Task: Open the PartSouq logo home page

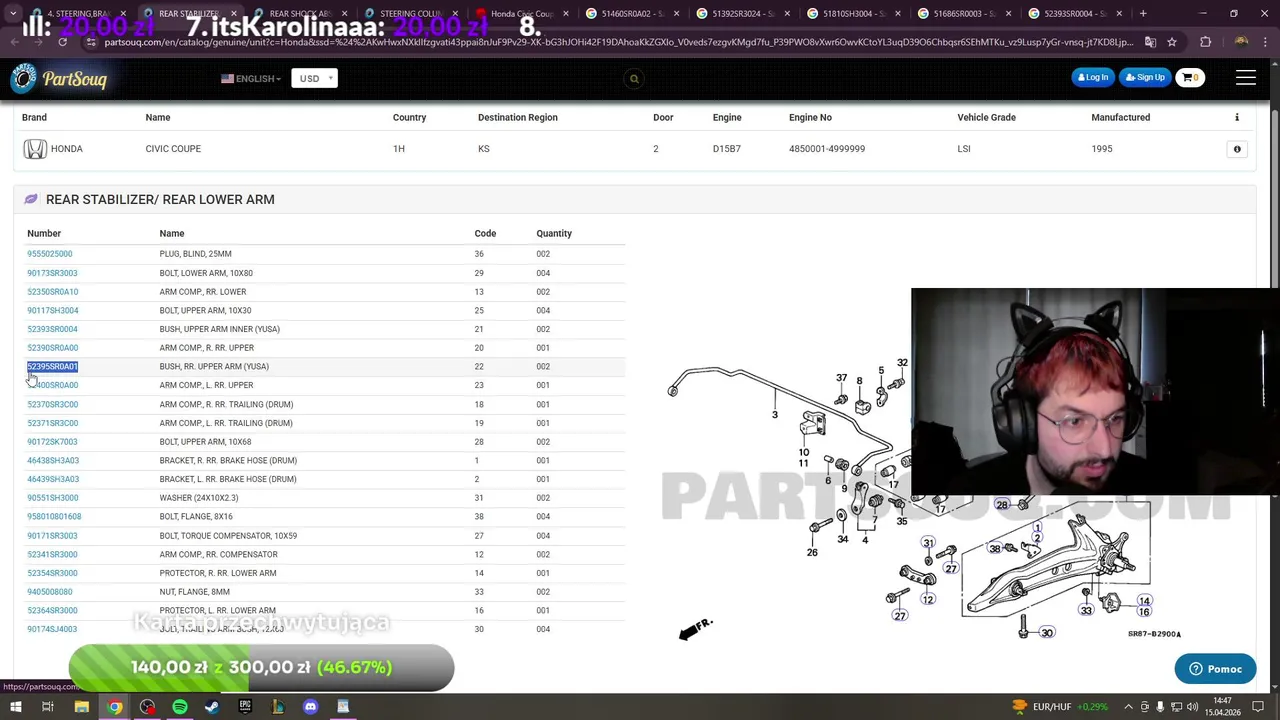Action: (58, 79)
